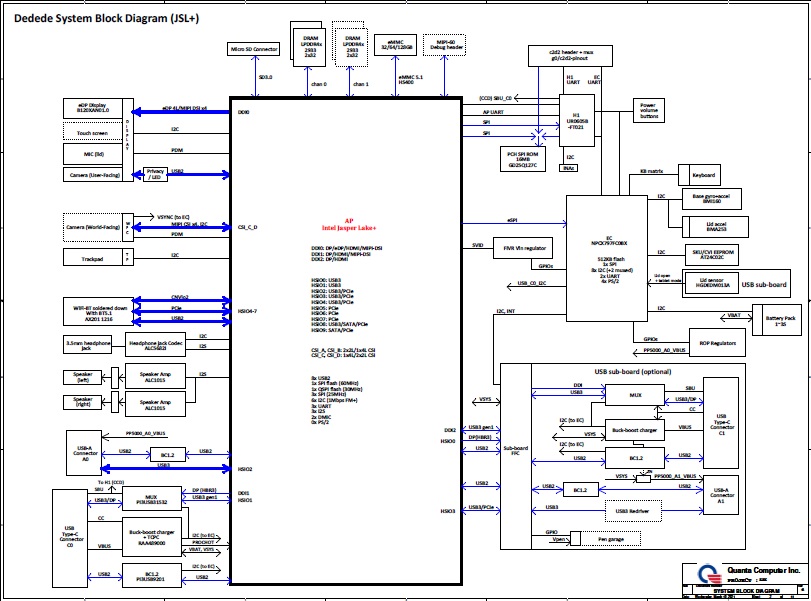Click the Buck-boost charger + TCPC block
This screenshot has height=601, width=811.
coord(152,537)
